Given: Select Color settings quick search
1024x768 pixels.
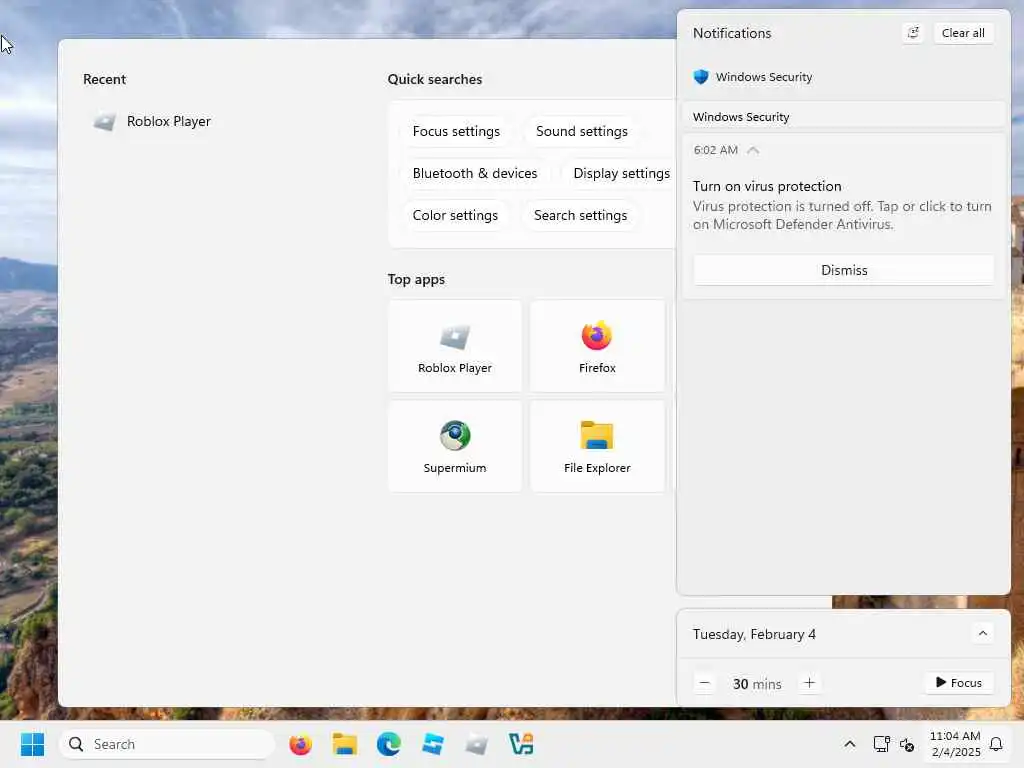Looking at the screenshot, I should (x=455, y=216).
